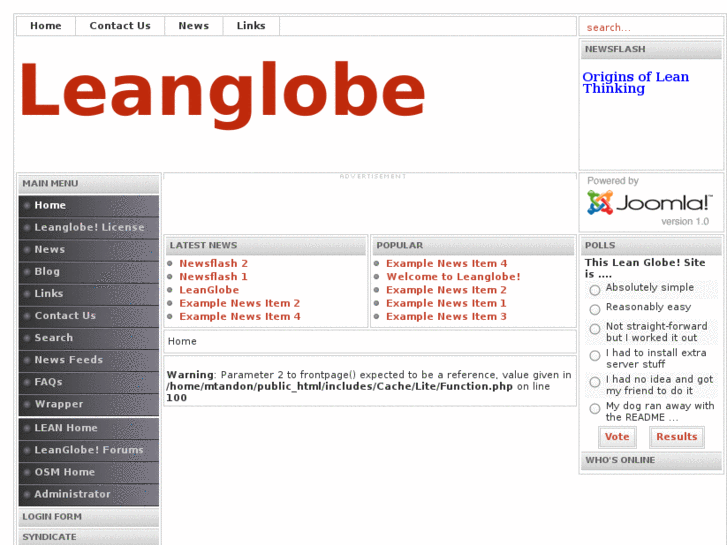Screen dimensions: 727x545
Task: Open News in the Main Menu sidebar
Action: coord(89,250)
